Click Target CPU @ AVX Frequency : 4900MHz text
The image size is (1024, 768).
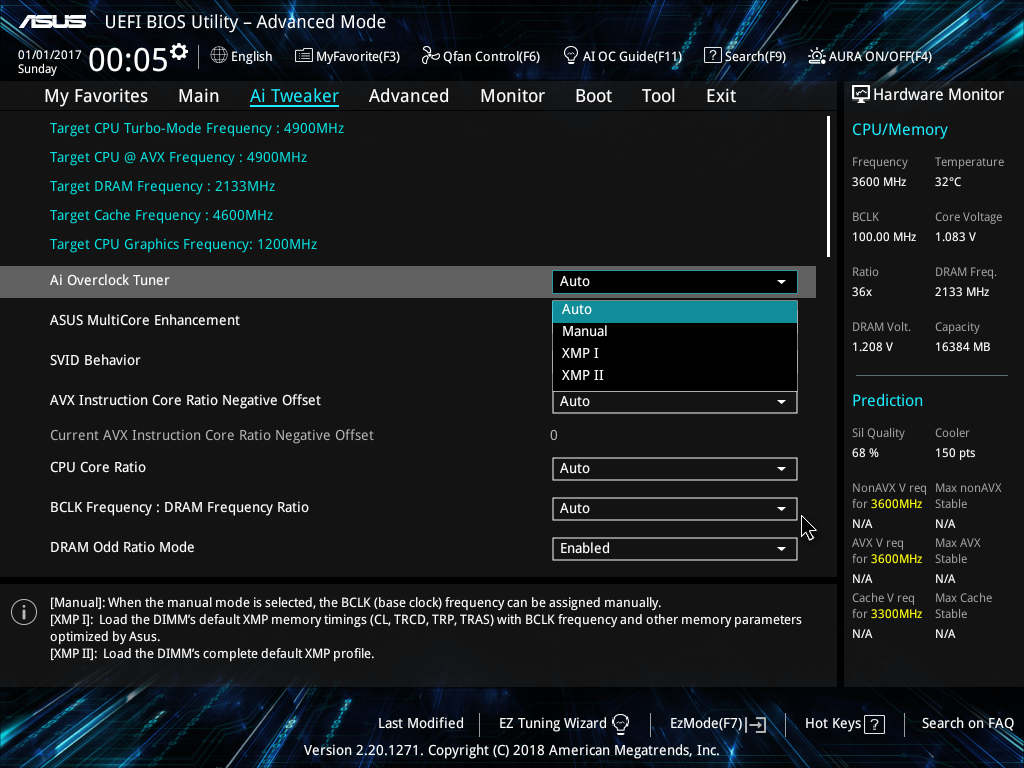(178, 157)
